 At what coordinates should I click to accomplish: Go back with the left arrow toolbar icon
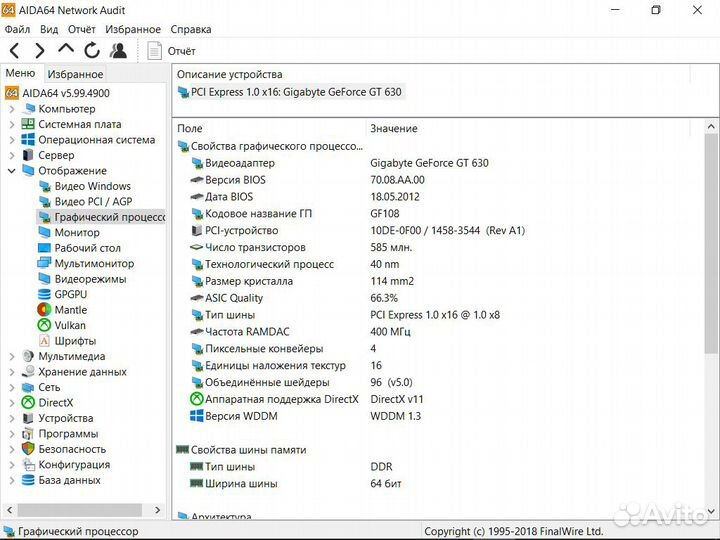(x=14, y=51)
